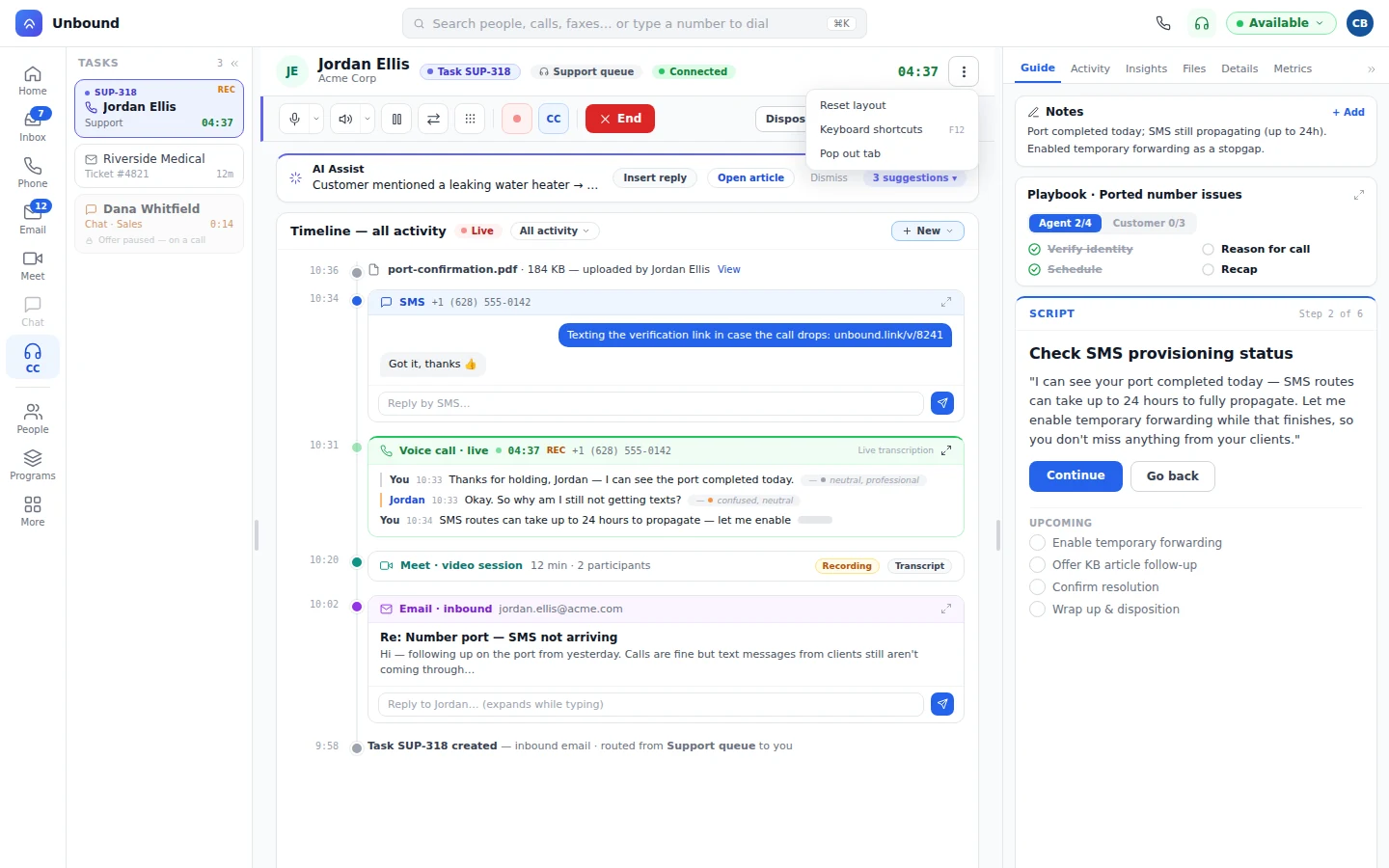The height and width of the screenshot is (868, 1389).
Task: Switch to the Activity tab
Action: click(x=1090, y=68)
